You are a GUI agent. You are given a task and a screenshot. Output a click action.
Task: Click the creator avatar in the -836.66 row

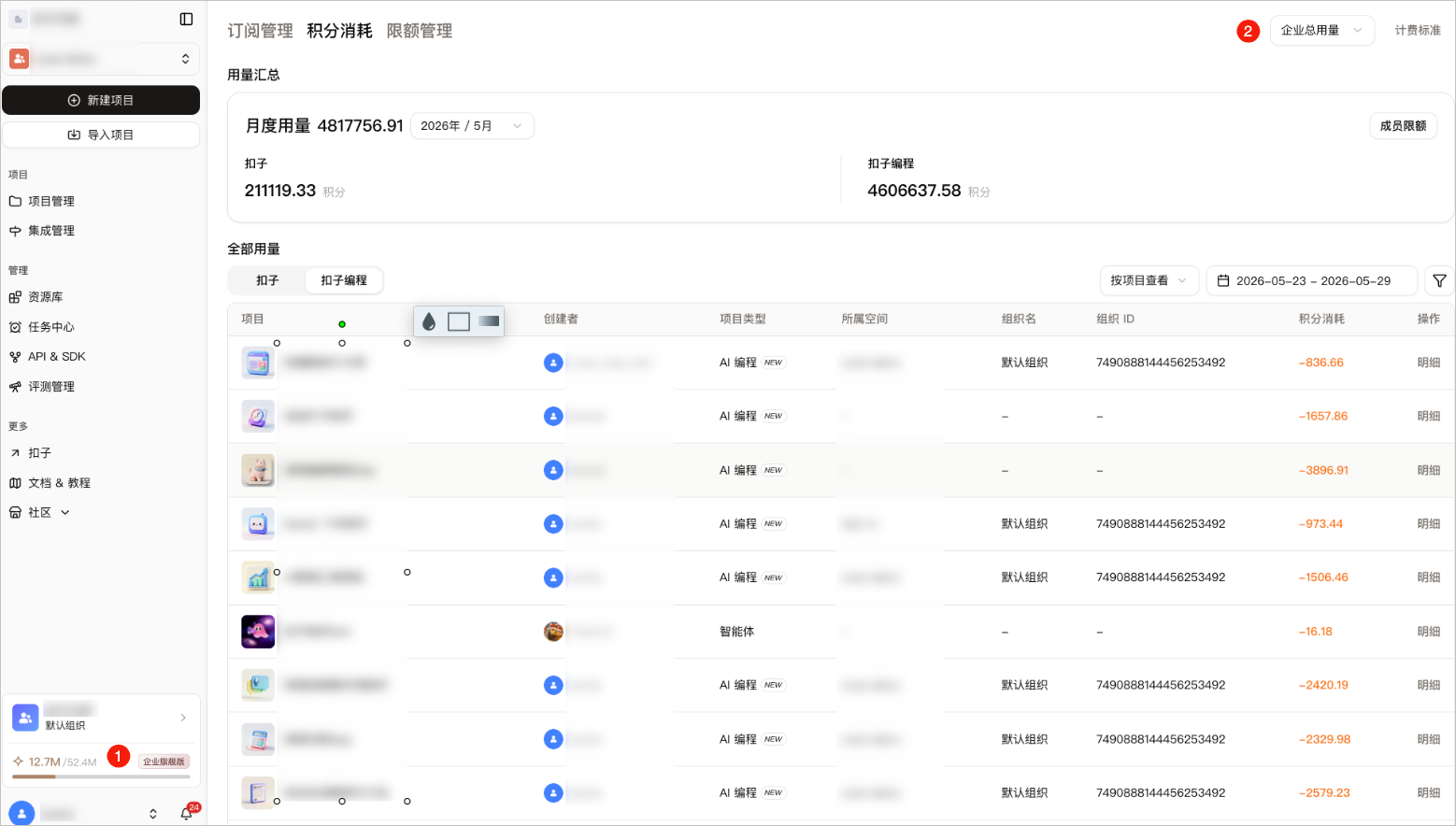pos(553,363)
